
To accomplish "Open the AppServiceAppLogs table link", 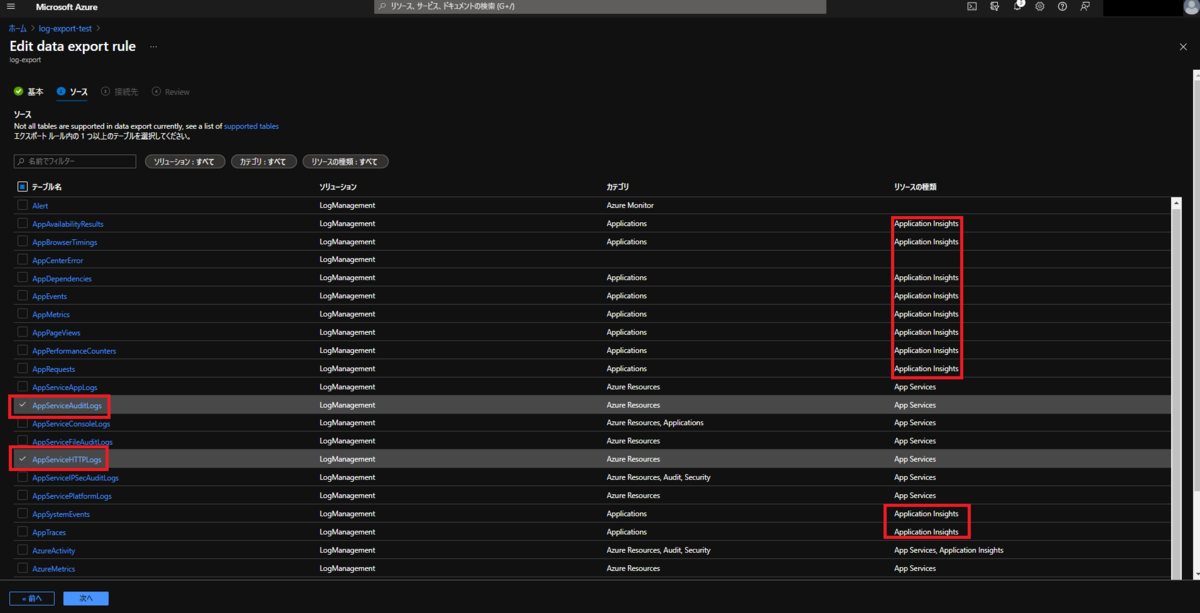I will coord(65,387).
